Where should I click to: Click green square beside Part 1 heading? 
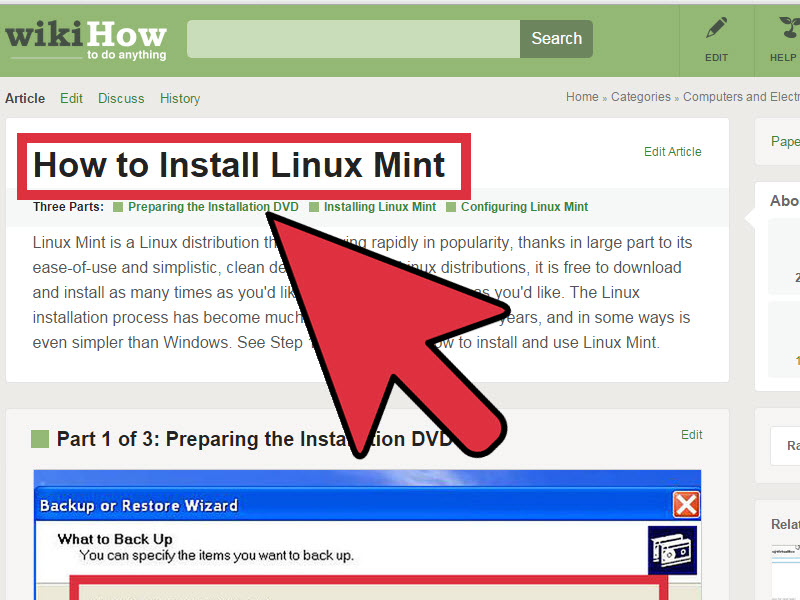point(40,439)
